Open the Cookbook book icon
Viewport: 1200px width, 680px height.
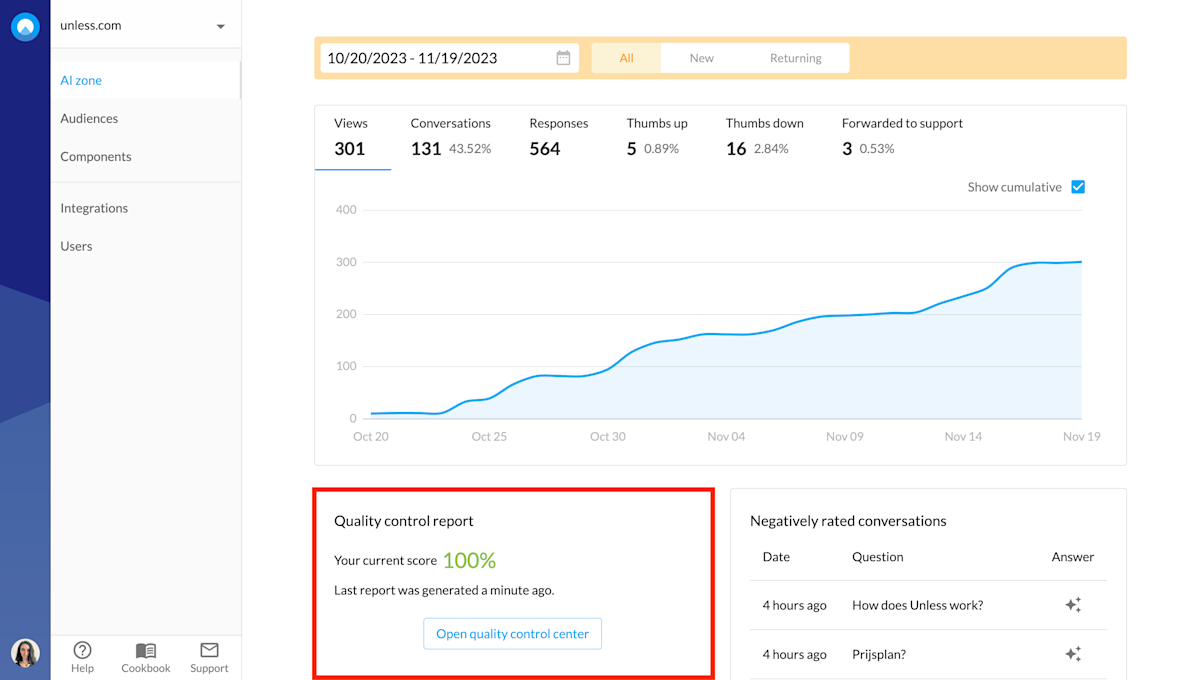[146, 650]
